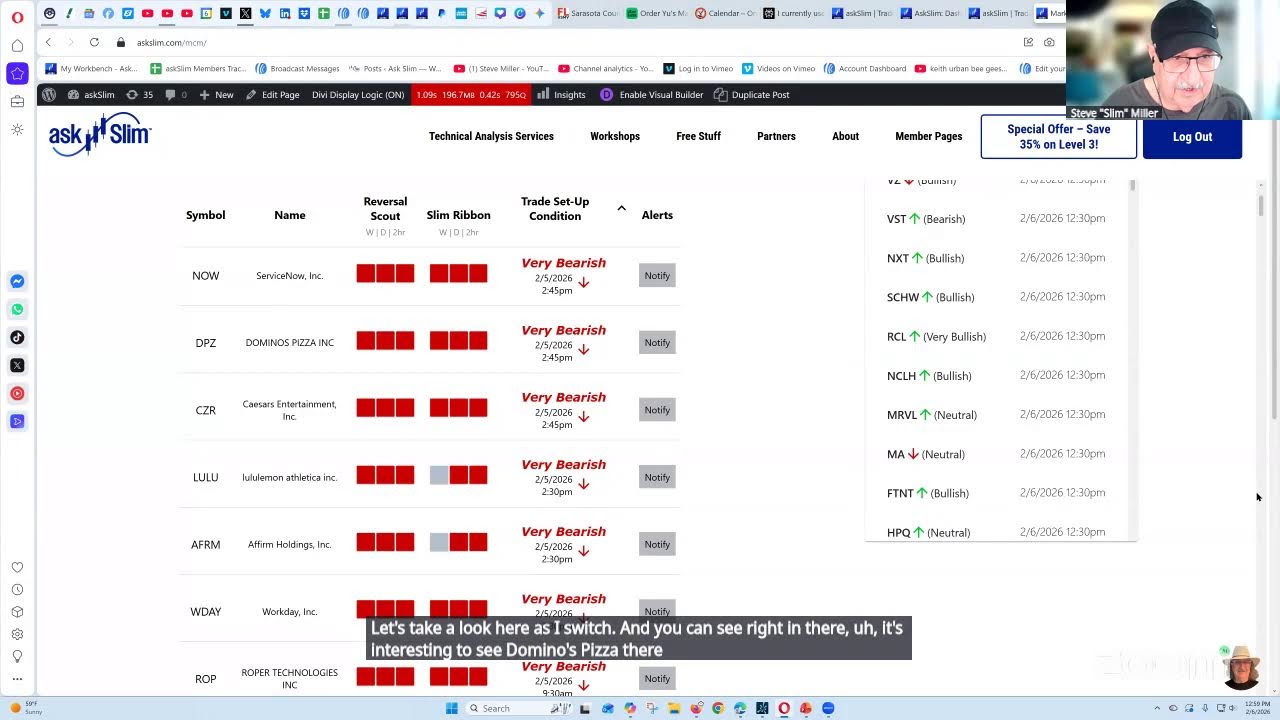Click Enable Visual Builder

[x=651, y=95]
